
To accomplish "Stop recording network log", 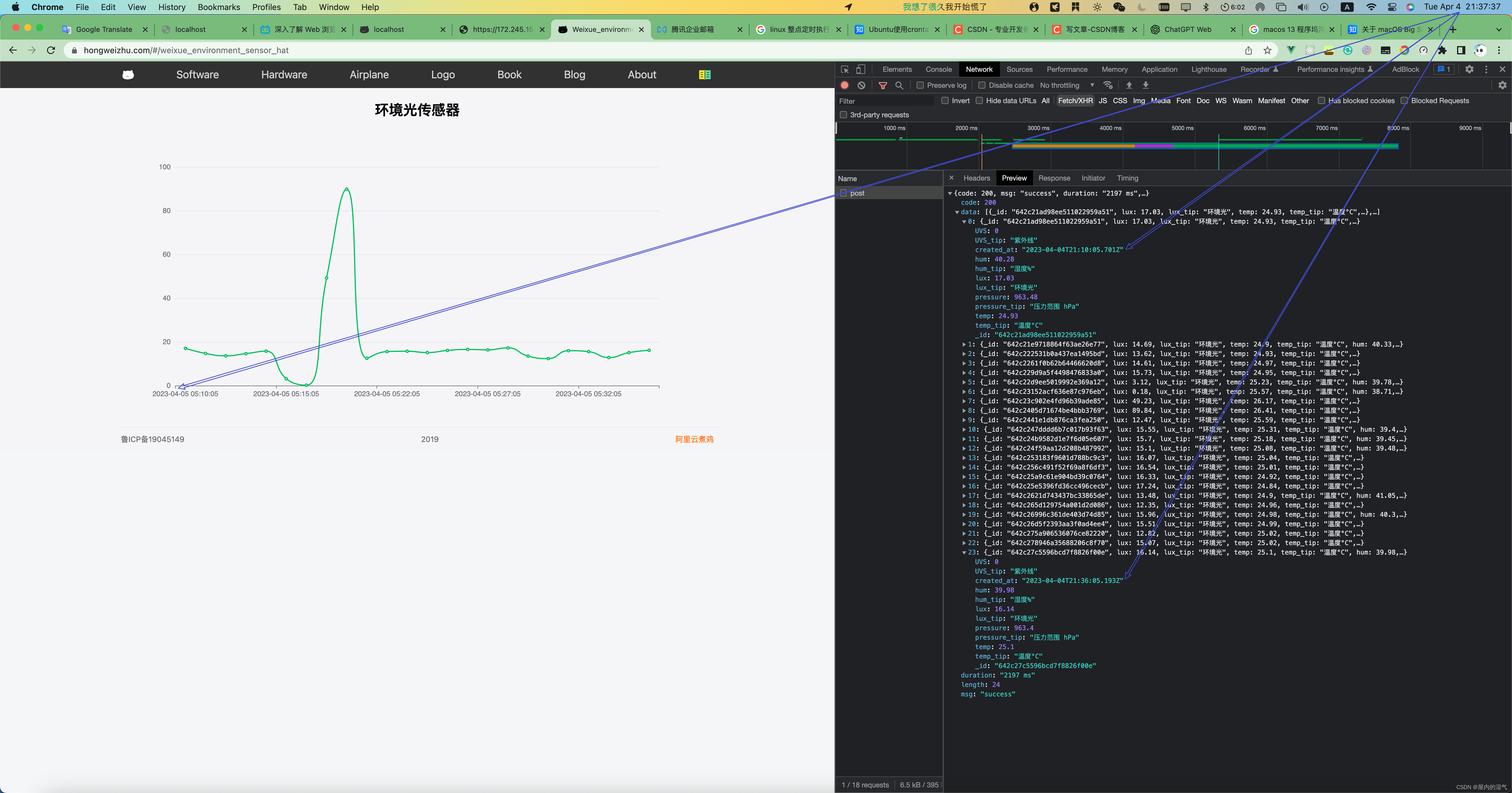I will click(x=845, y=85).
